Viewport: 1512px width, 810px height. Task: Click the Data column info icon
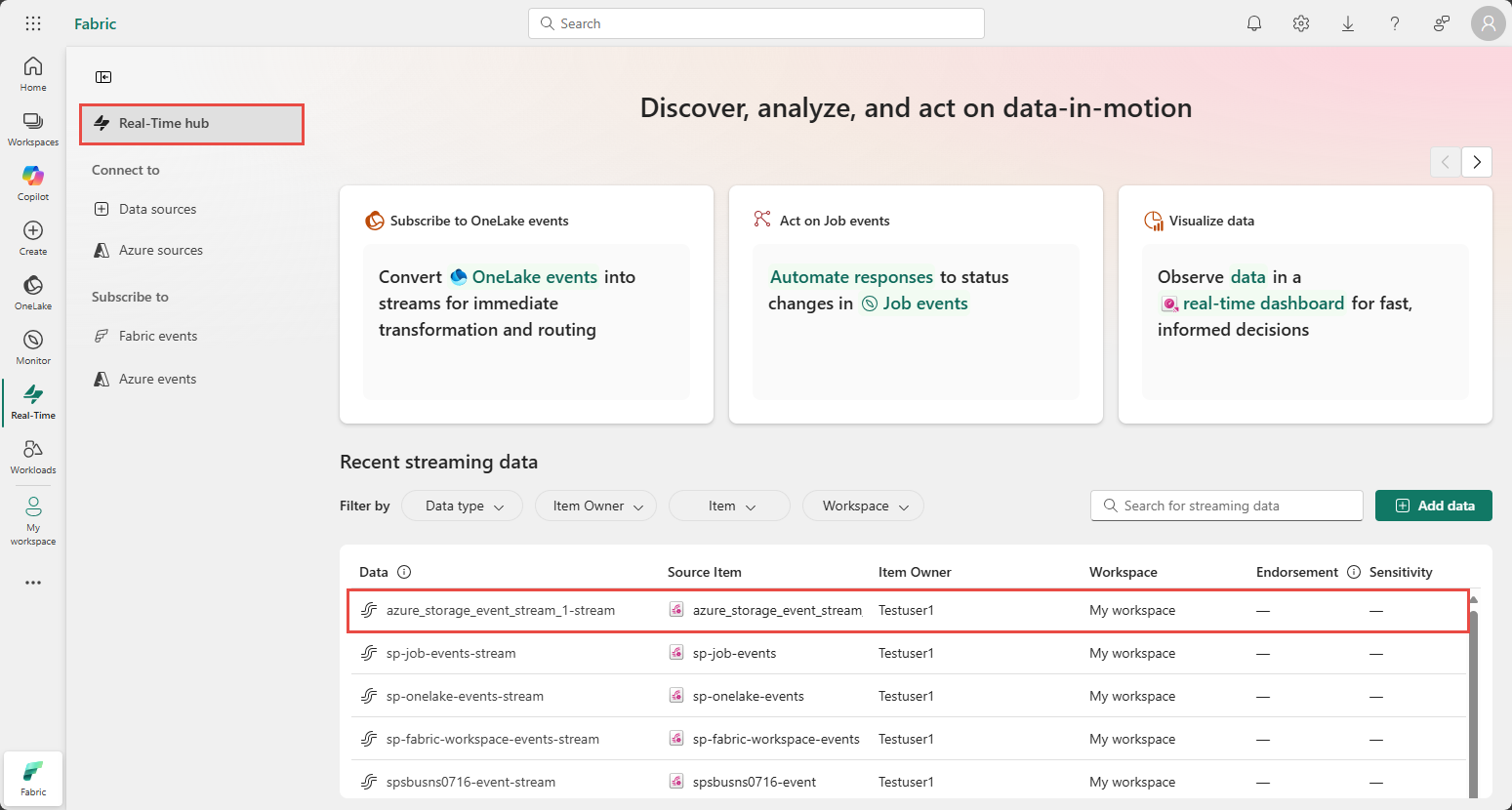[x=404, y=572]
